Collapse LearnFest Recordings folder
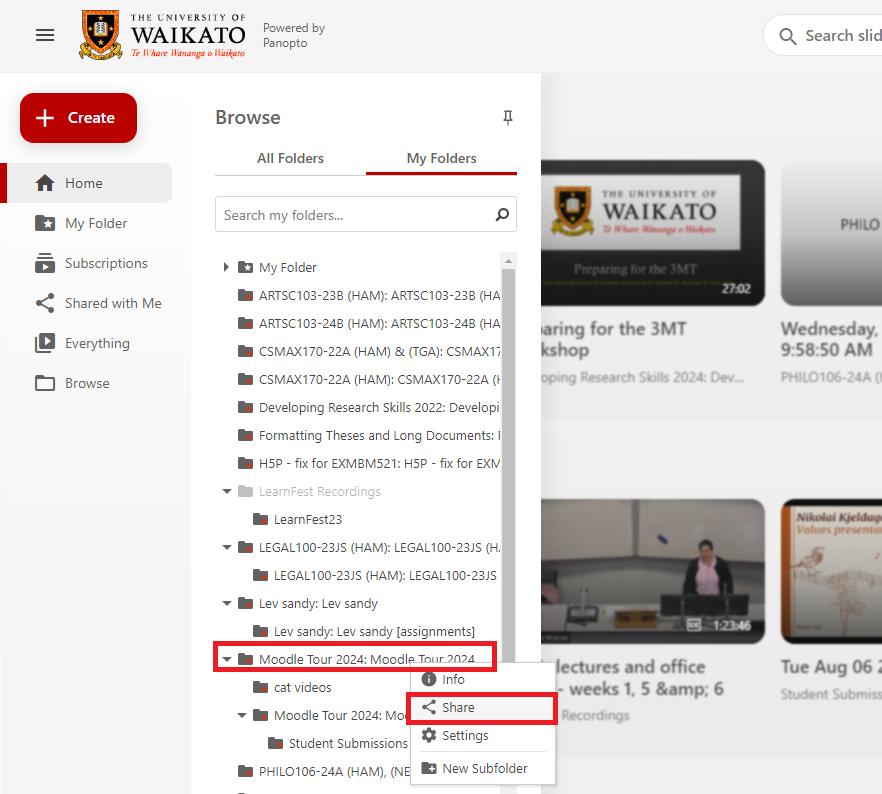Image resolution: width=882 pixels, height=794 pixels. coord(227,491)
